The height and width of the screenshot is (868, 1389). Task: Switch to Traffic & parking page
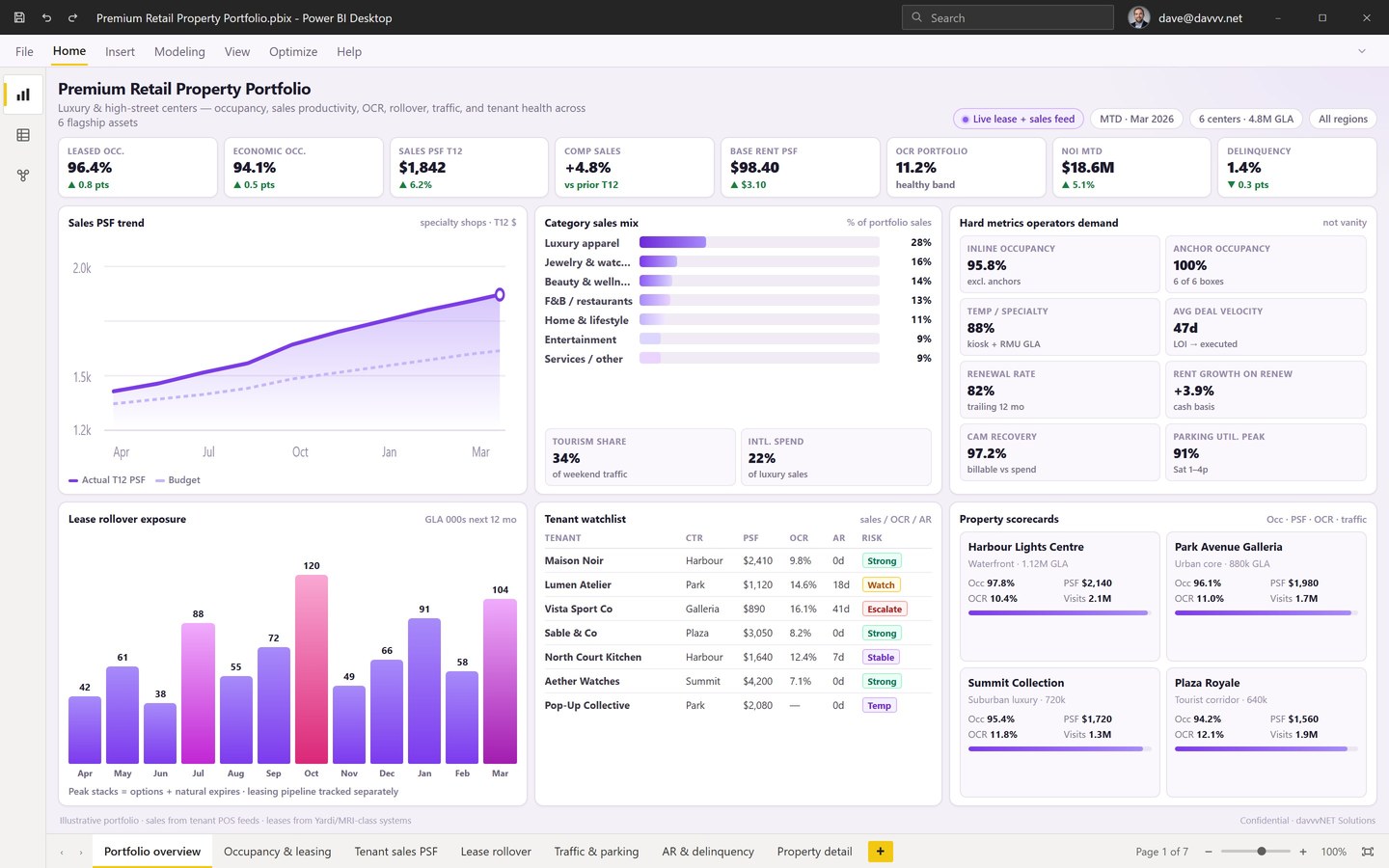click(596, 852)
